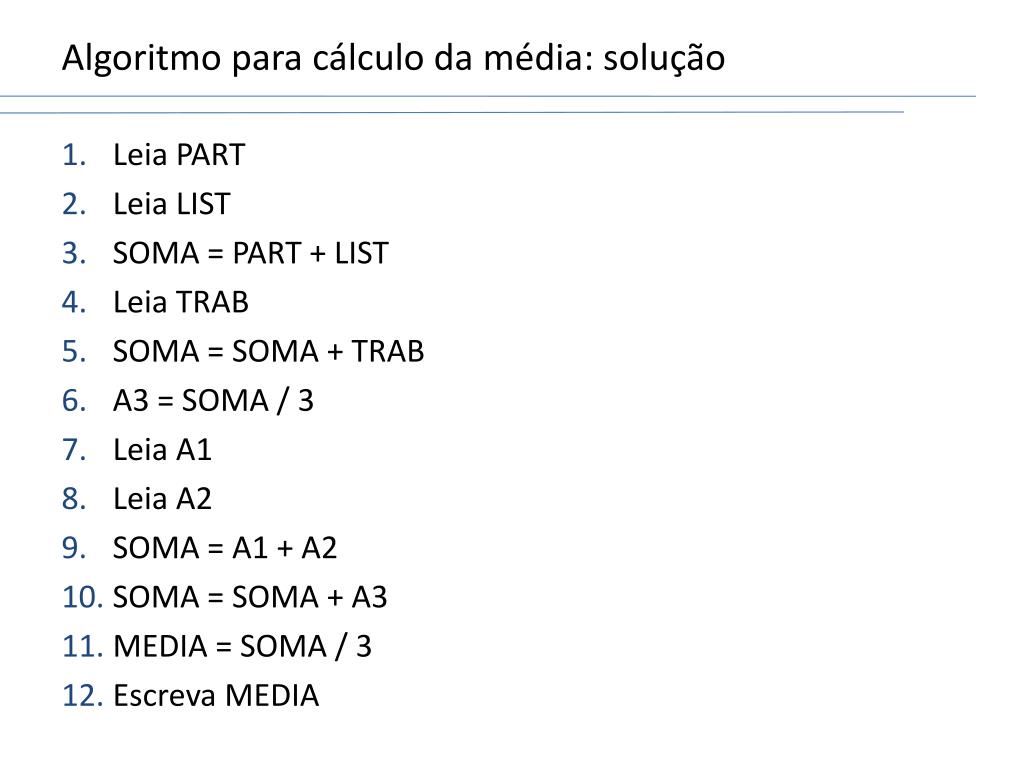This screenshot has height=768, width=1024.
Task: Click step MEDIA = SOMA / 3
Action: point(242,647)
